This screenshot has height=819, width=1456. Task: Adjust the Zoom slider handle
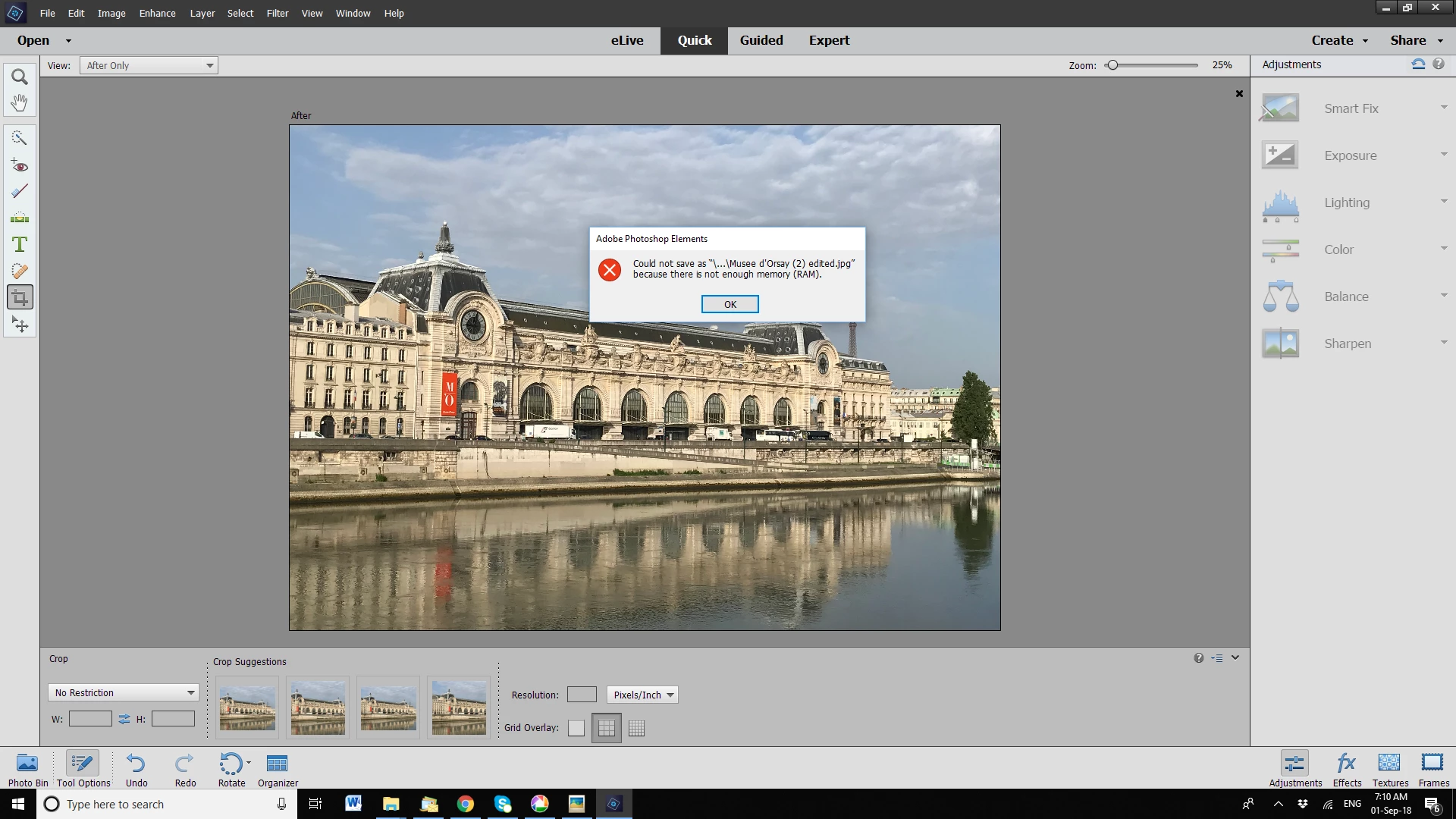1112,65
